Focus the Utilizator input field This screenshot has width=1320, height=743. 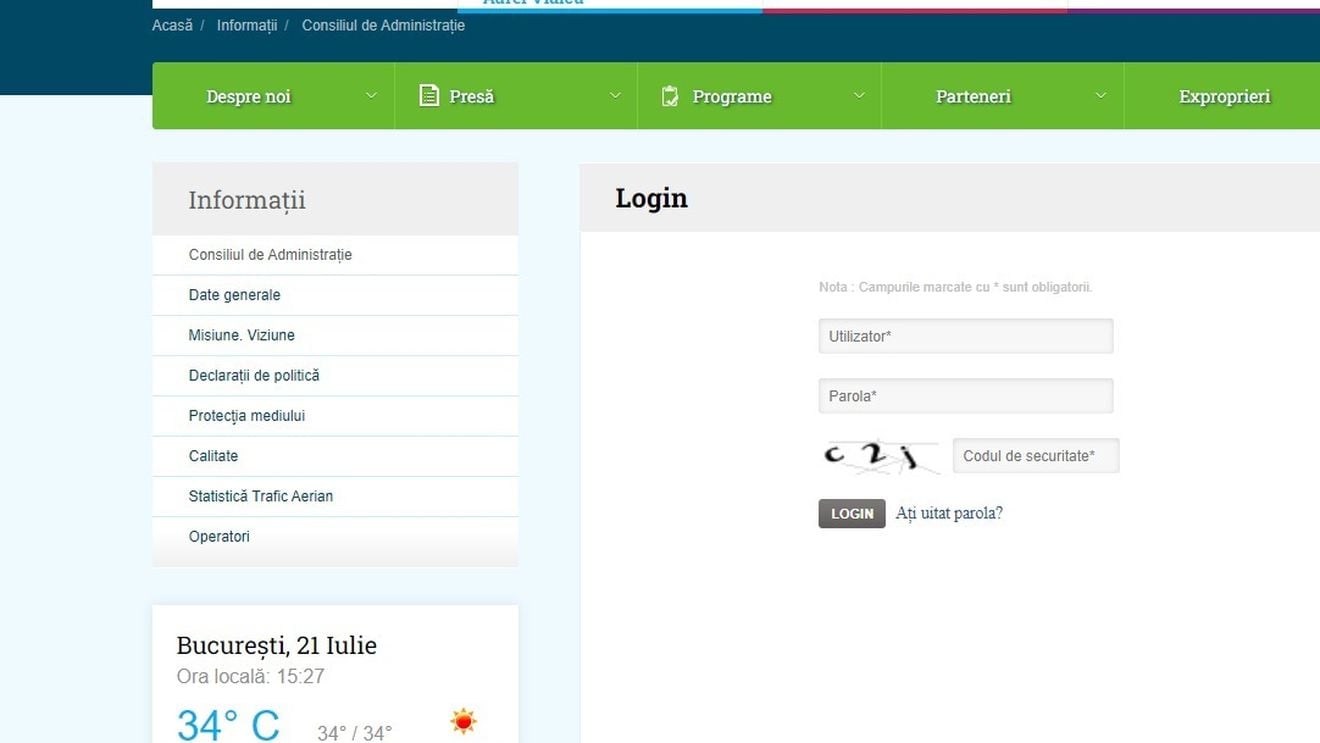tap(965, 336)
